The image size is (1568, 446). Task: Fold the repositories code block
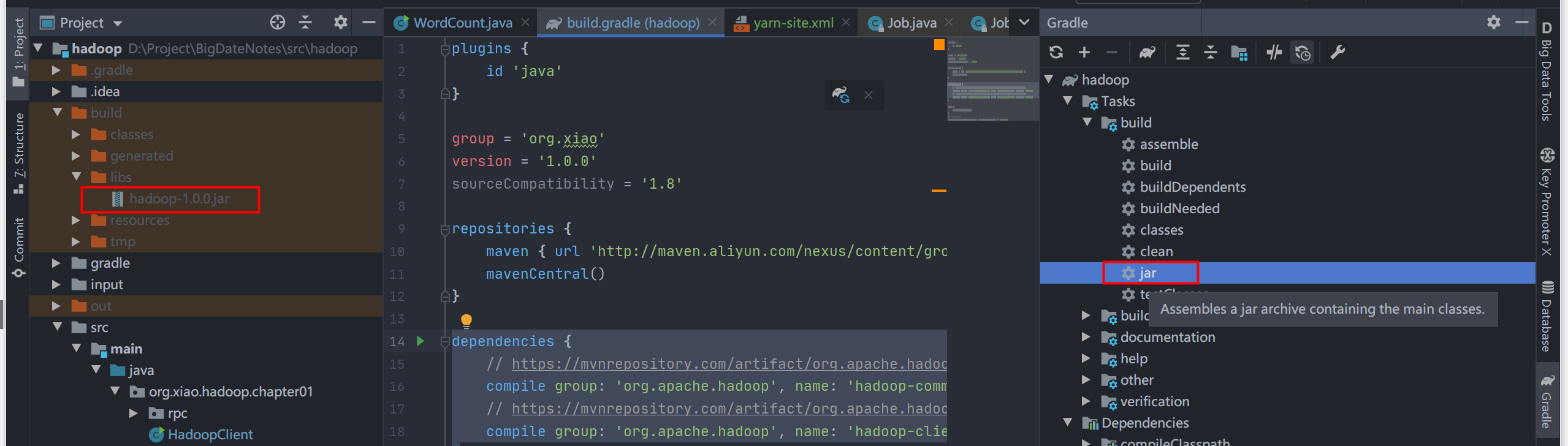click(446, 229)
